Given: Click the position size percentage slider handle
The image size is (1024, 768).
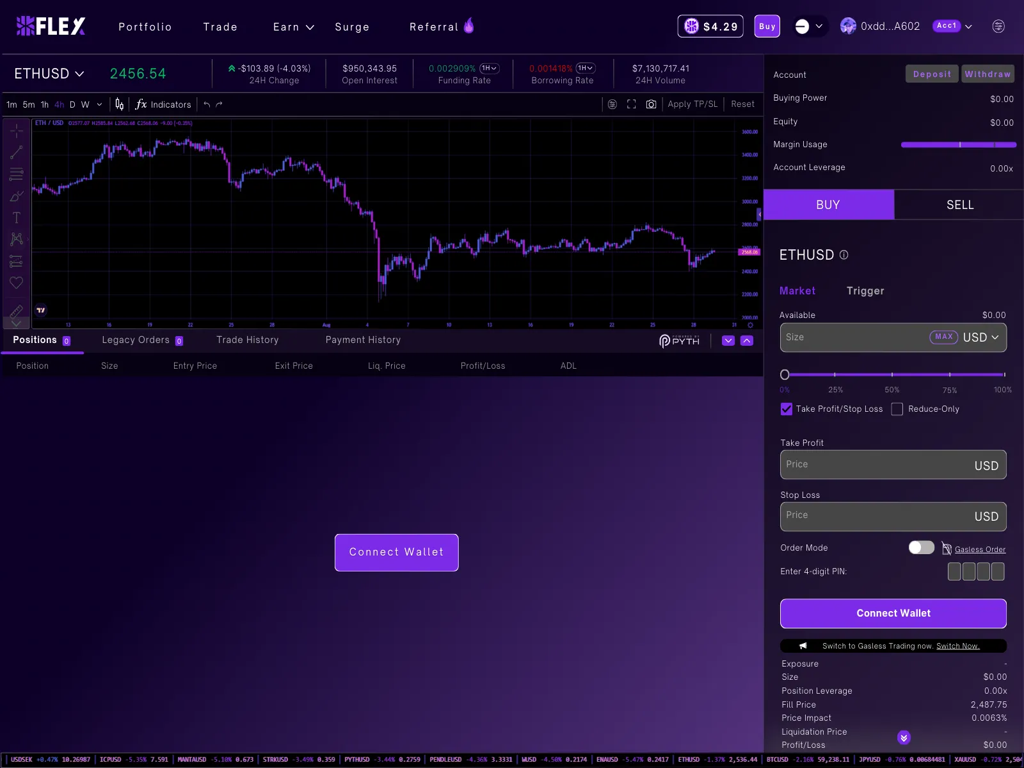Looking at the screenshot, I should pos(785,374).
